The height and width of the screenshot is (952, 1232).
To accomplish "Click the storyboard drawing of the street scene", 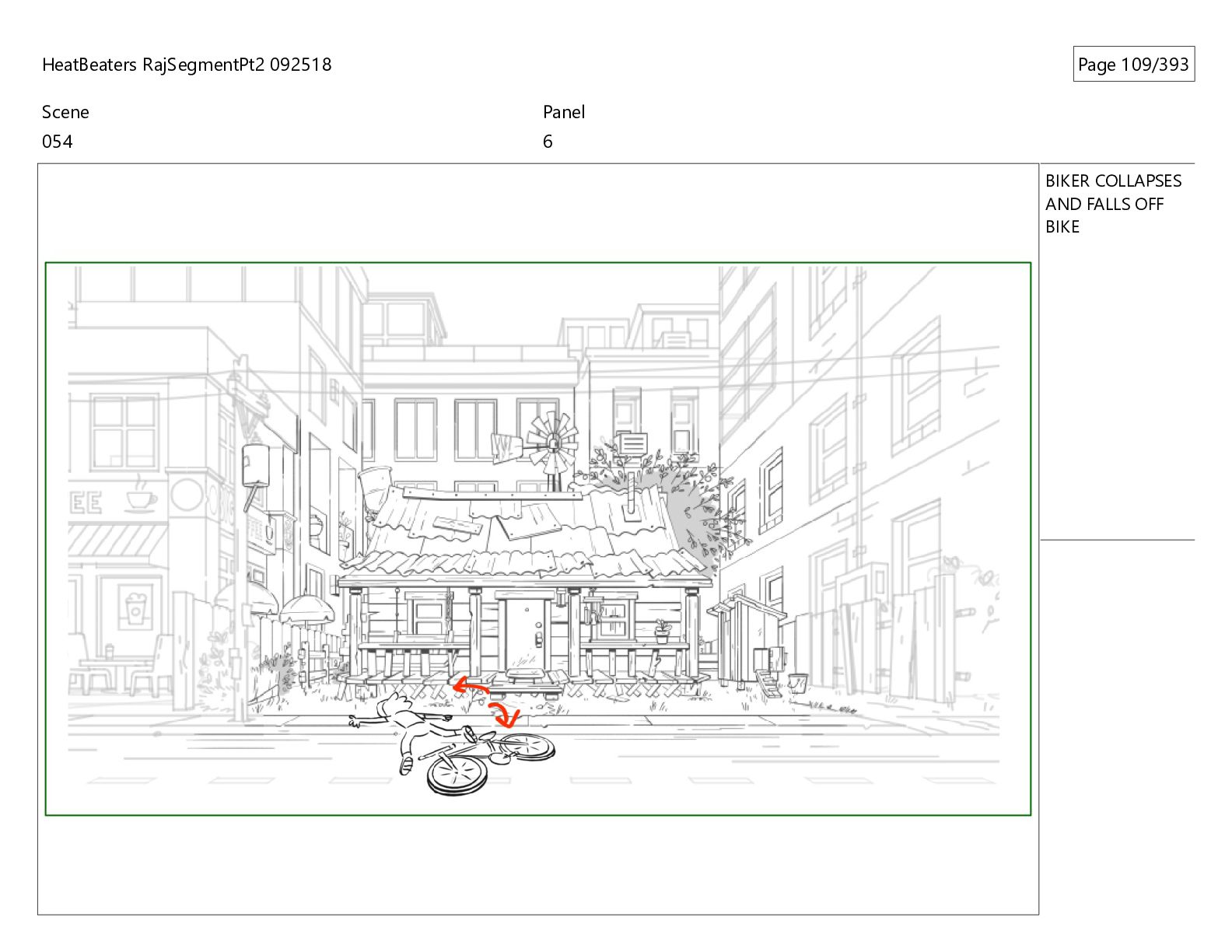I will pos(538,539).
